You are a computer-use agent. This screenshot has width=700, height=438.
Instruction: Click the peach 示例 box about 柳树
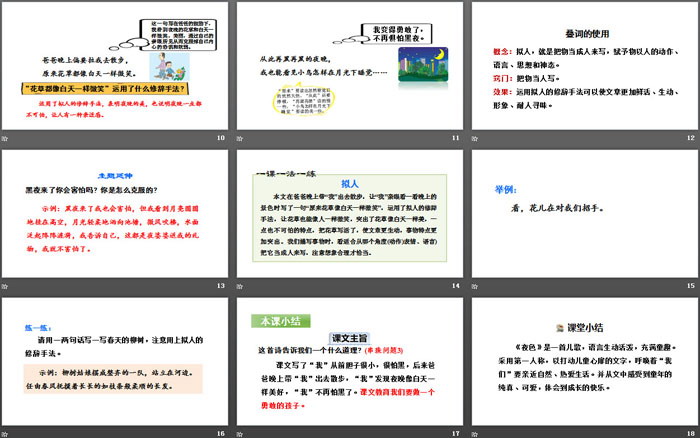click(x=113, y=379)
